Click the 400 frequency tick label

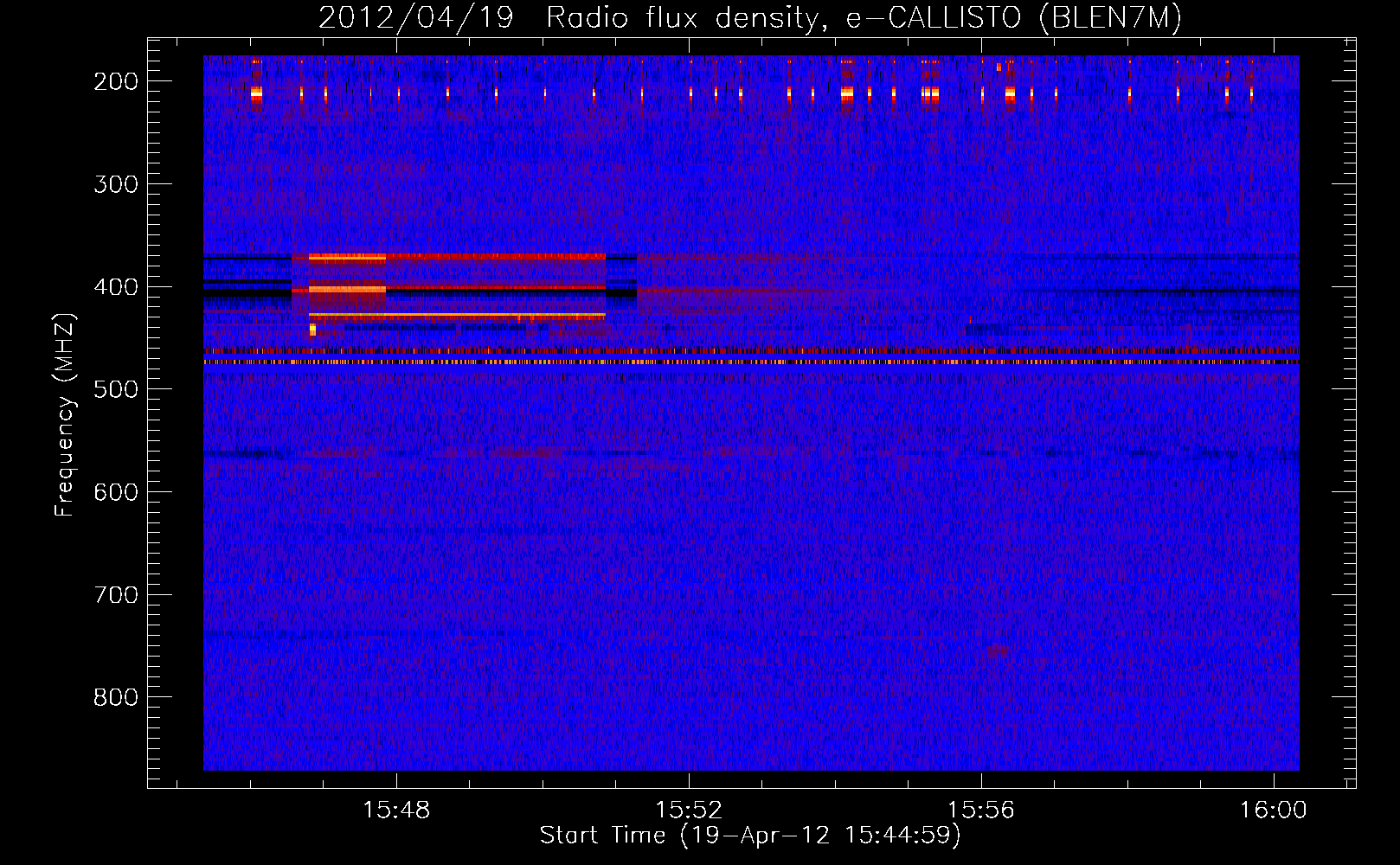click(116, 287)
